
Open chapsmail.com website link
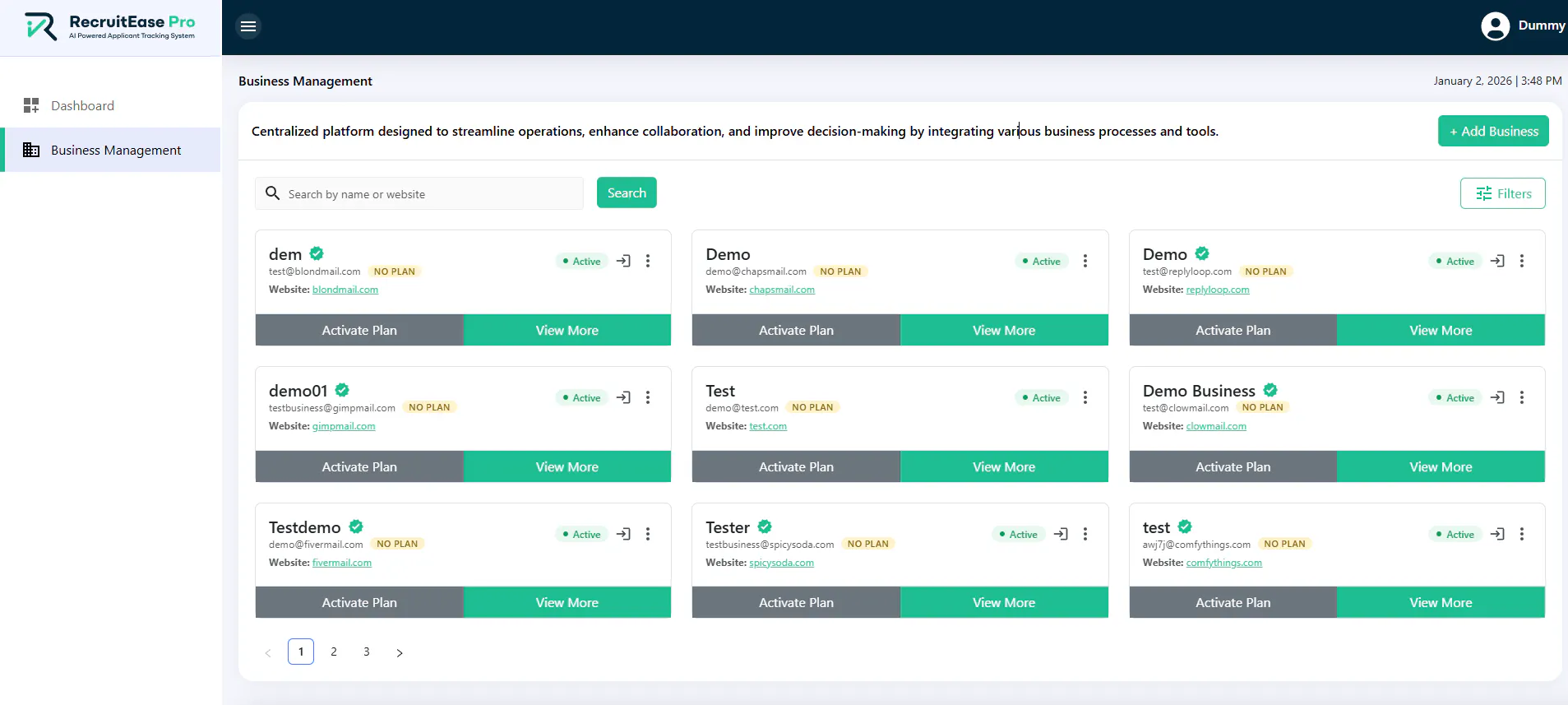(x=782, y=290)
